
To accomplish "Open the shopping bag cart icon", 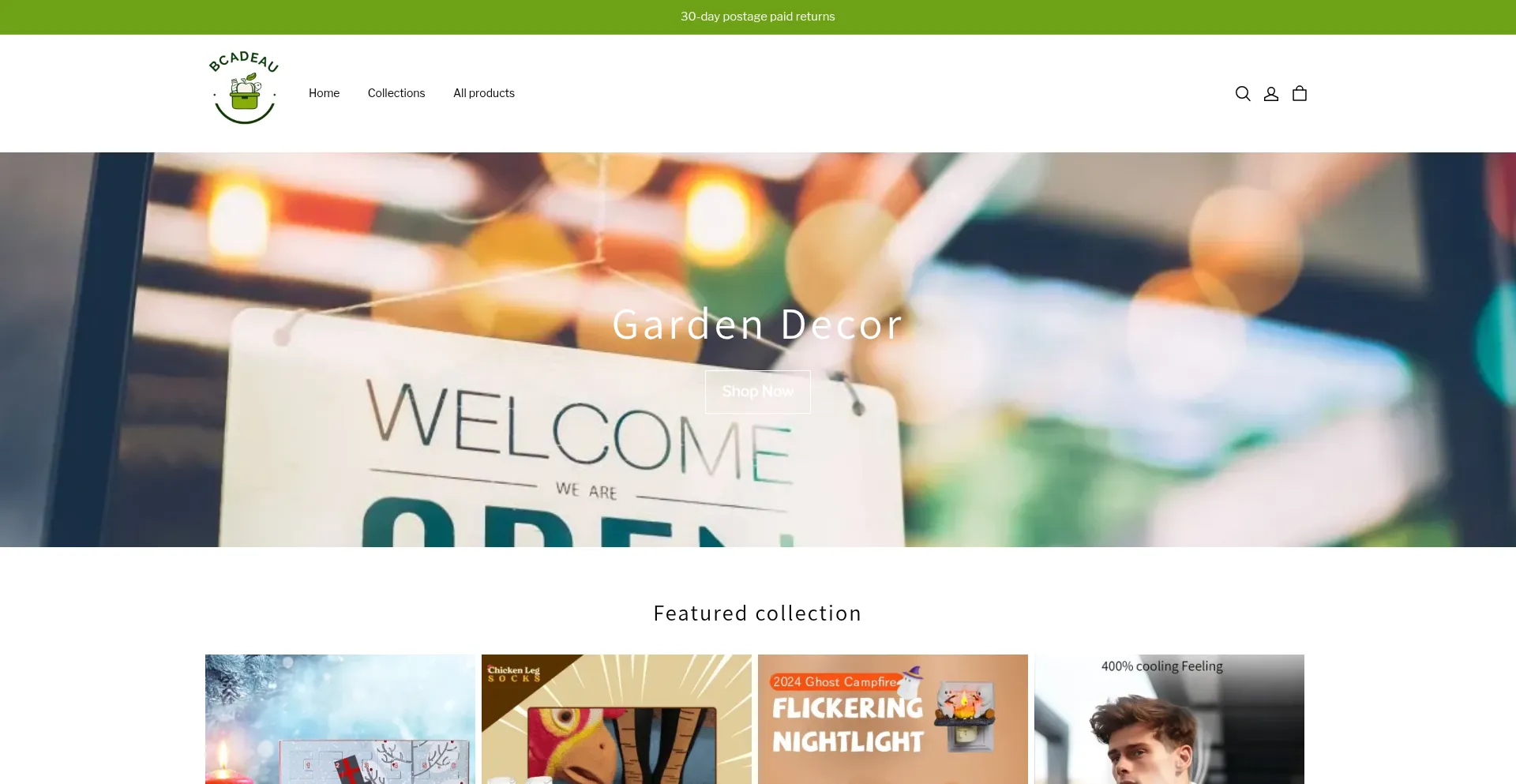I will point(1300,94).
